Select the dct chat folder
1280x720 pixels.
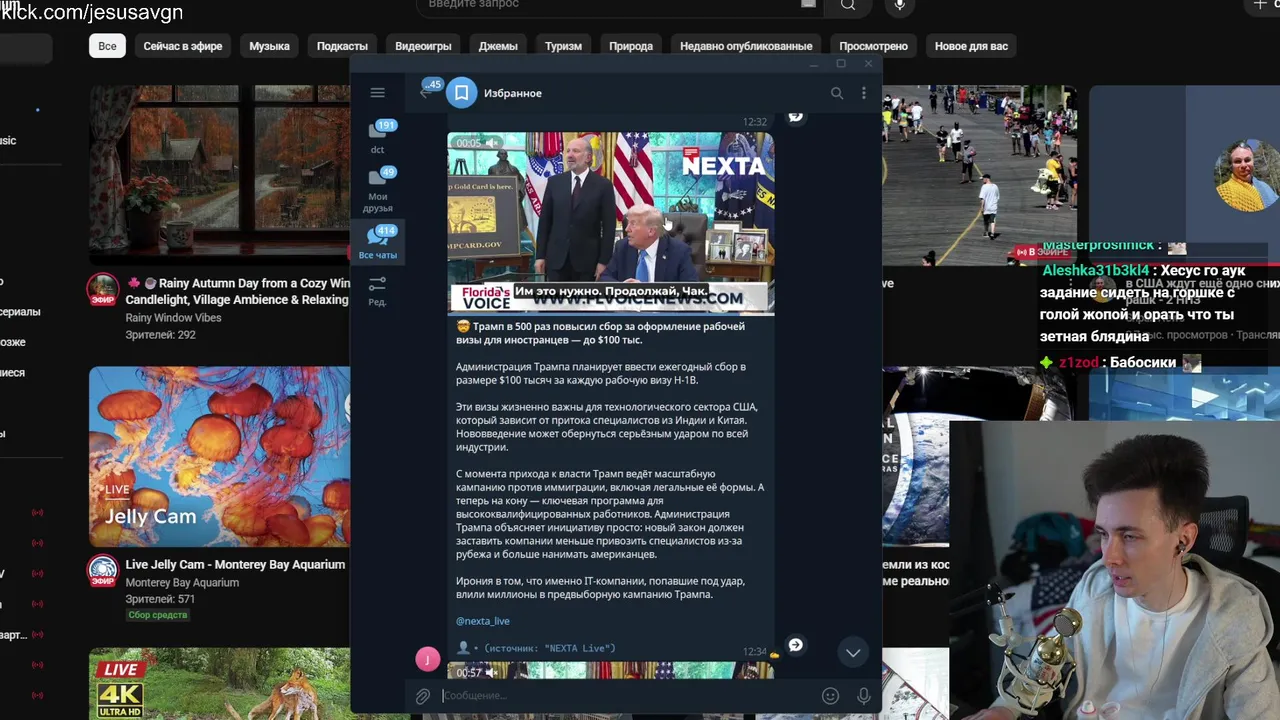point(378,138)
